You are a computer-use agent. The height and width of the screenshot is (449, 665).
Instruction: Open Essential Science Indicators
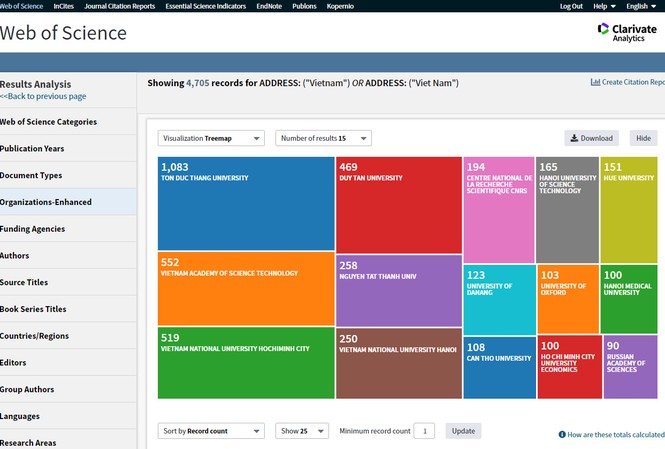coord(206,6)
